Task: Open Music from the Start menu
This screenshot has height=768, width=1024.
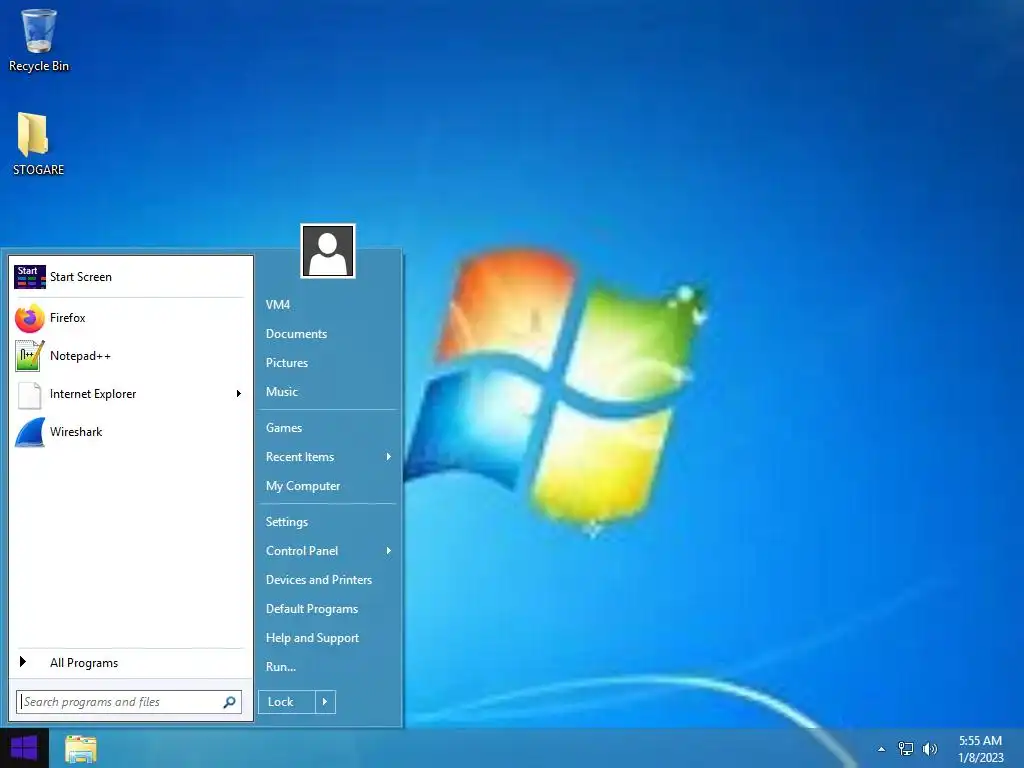Action: pos(282,392)
